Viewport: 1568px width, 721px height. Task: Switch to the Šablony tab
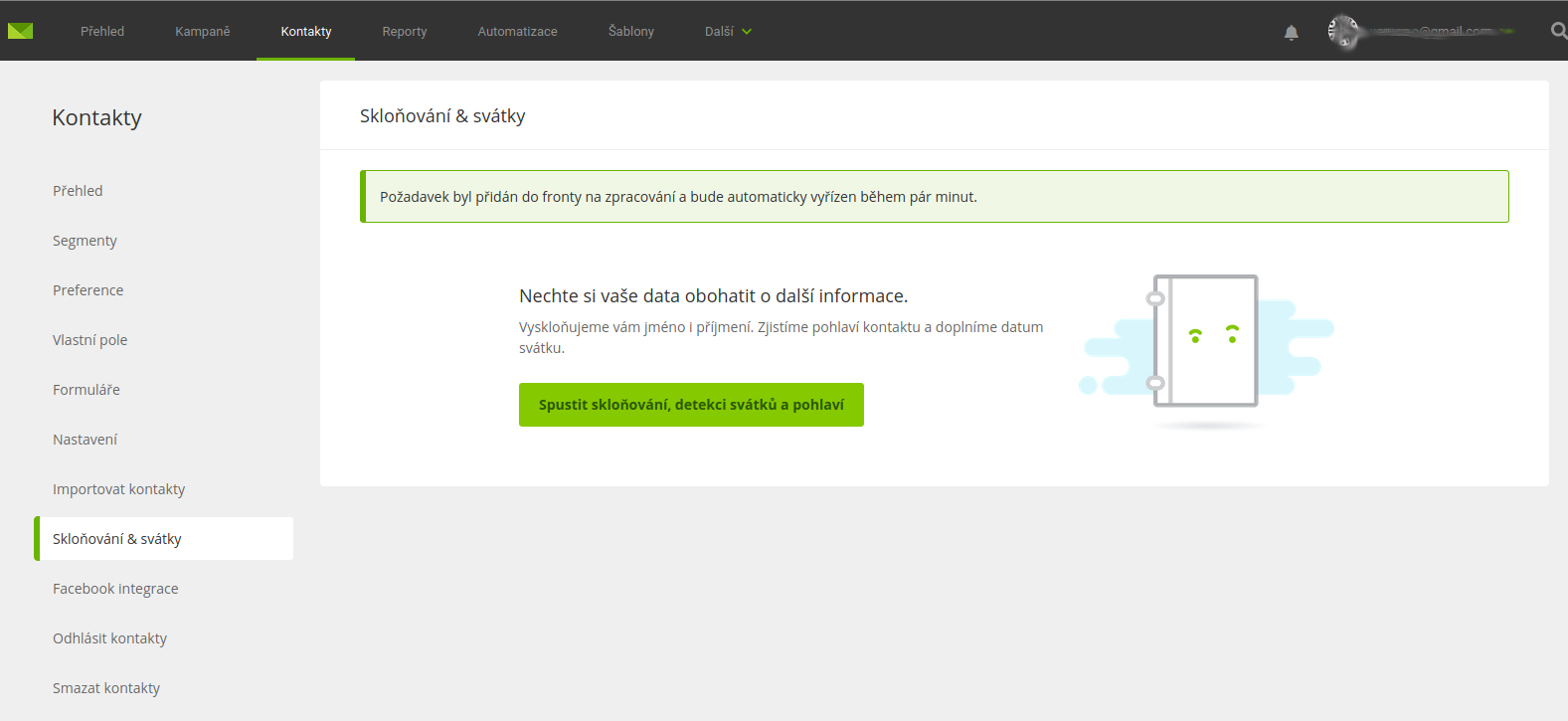631,32
